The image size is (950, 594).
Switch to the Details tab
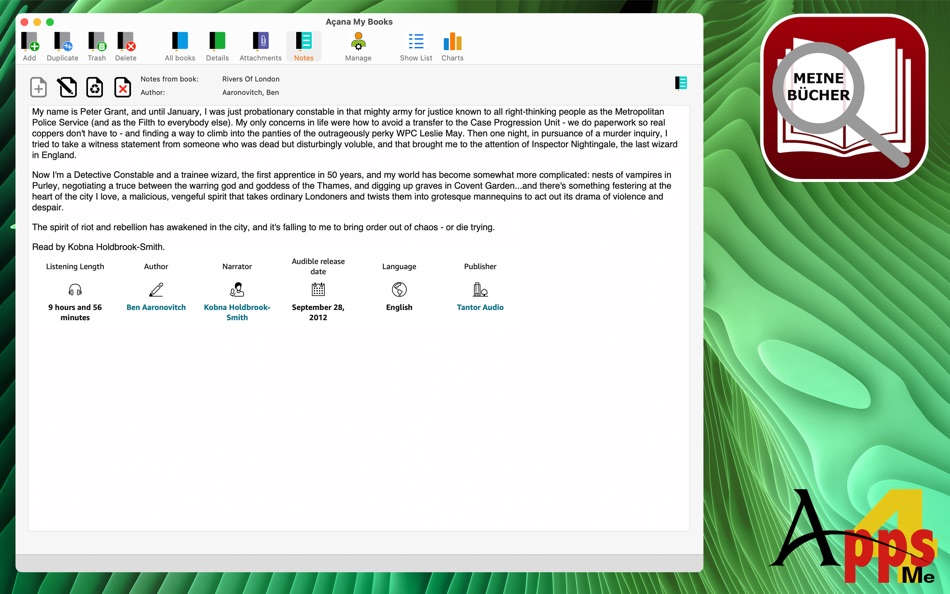(217, 47)
